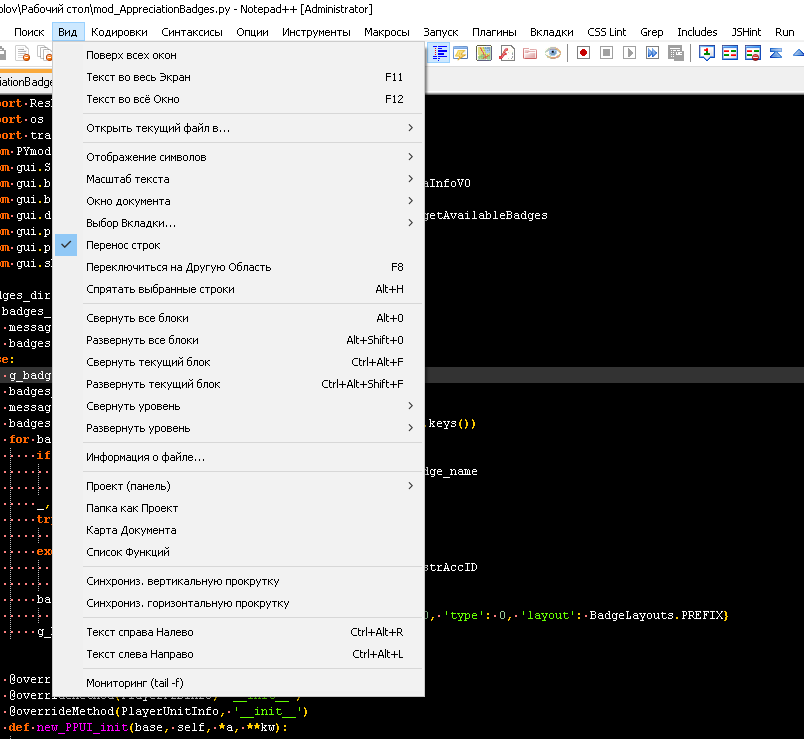Toggle the indent guide toolbar icon
The image size is (804, 739).
point(439,53)
